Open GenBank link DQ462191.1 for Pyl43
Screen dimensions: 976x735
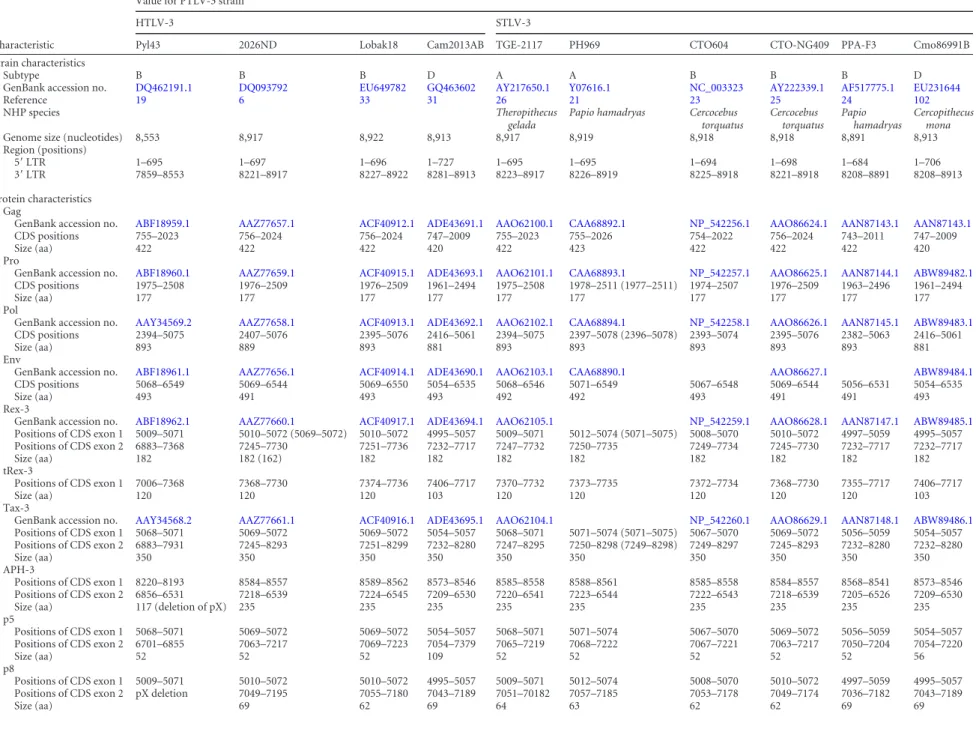click(164, 88)
